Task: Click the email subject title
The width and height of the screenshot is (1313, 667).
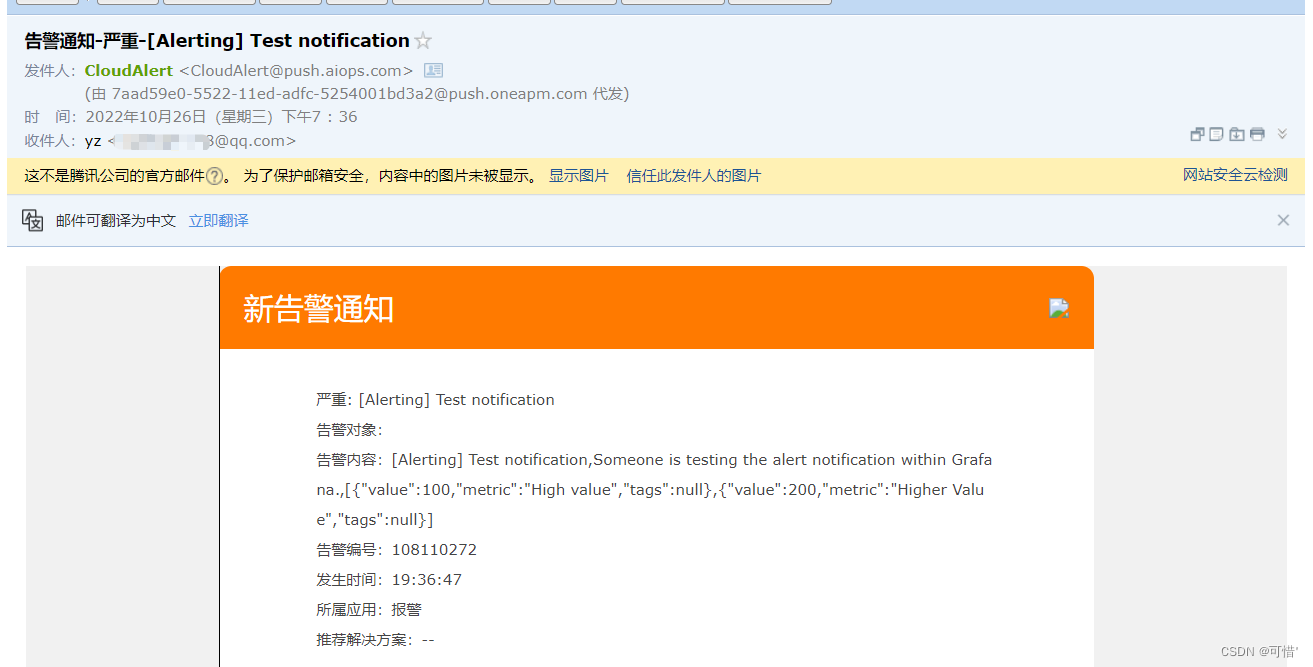Action: point(217,41)
